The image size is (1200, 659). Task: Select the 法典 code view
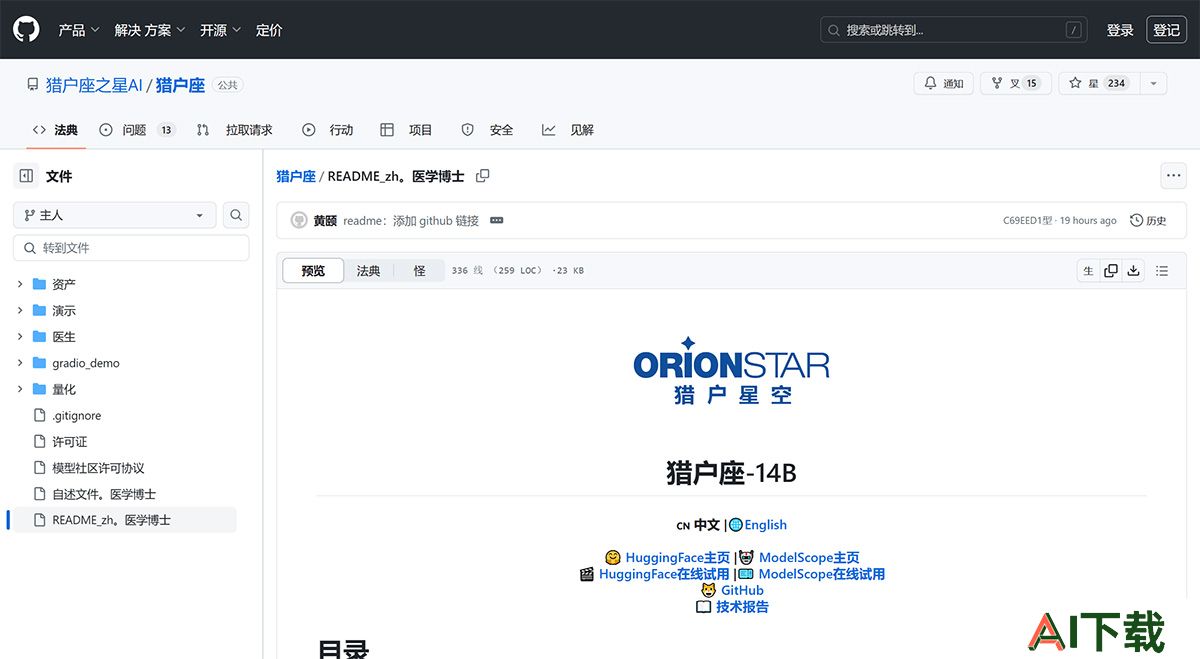369,271
